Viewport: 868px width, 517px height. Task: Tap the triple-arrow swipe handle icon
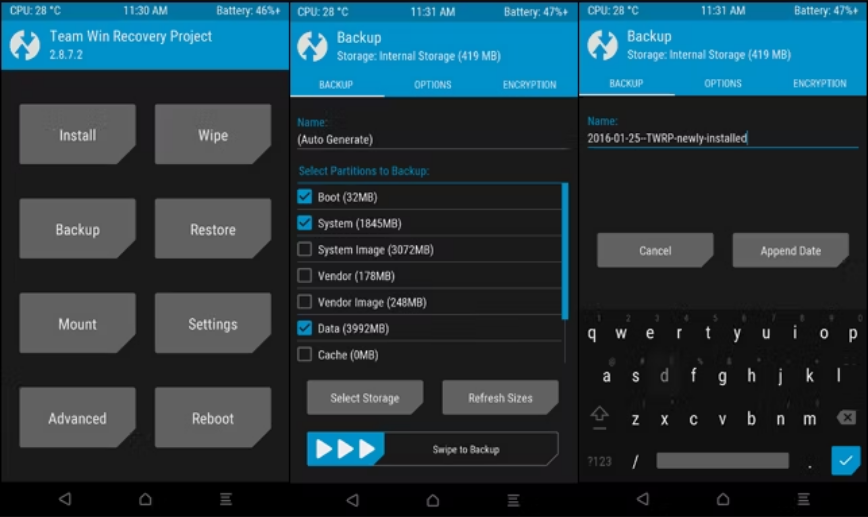coord(345,449)
